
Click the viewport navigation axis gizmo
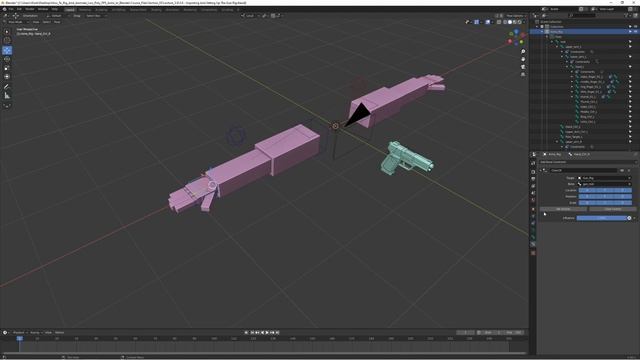[x=516, y=37]
